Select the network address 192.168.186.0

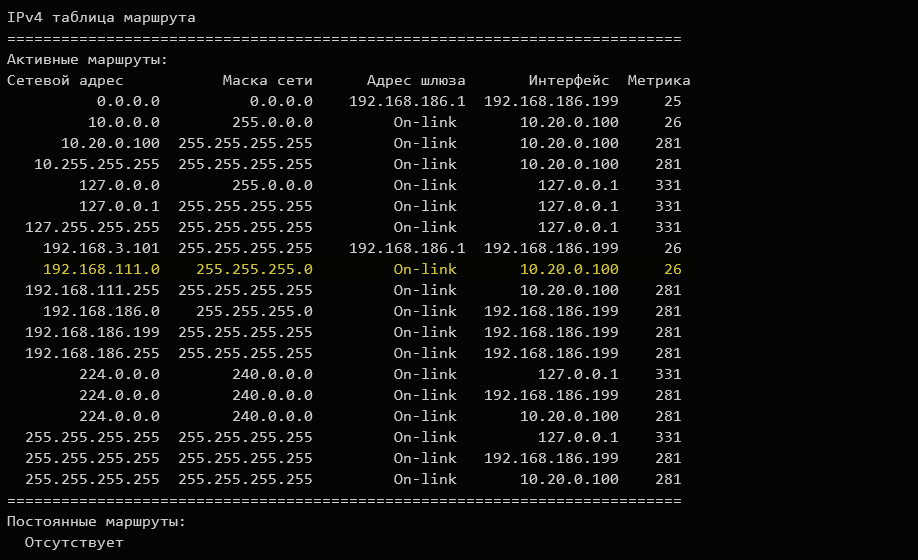click(x=101, y=312)
